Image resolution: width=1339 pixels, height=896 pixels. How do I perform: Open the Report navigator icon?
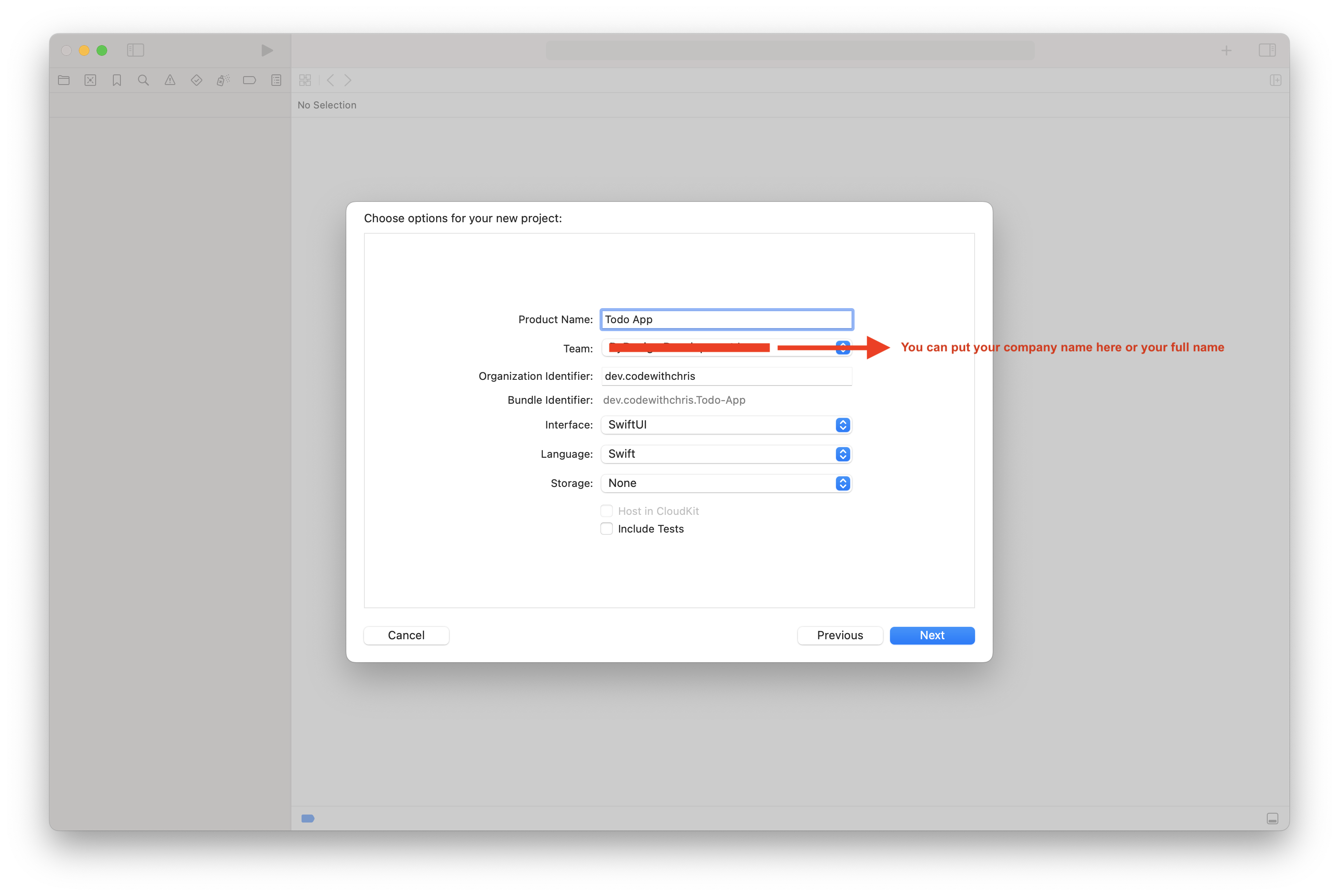(276, 80)
